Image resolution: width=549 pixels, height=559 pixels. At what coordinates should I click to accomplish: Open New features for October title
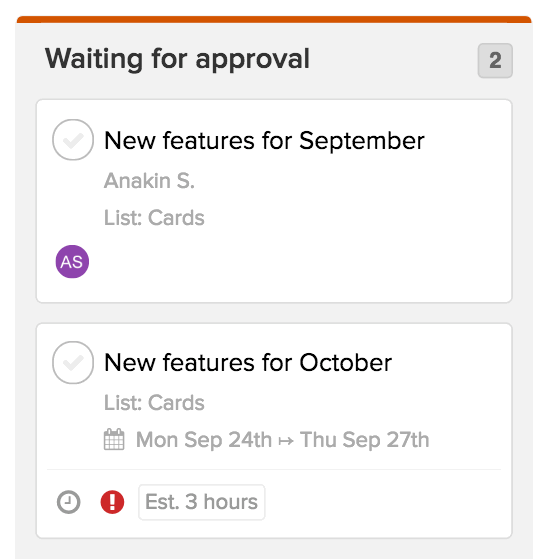[248, 363]
